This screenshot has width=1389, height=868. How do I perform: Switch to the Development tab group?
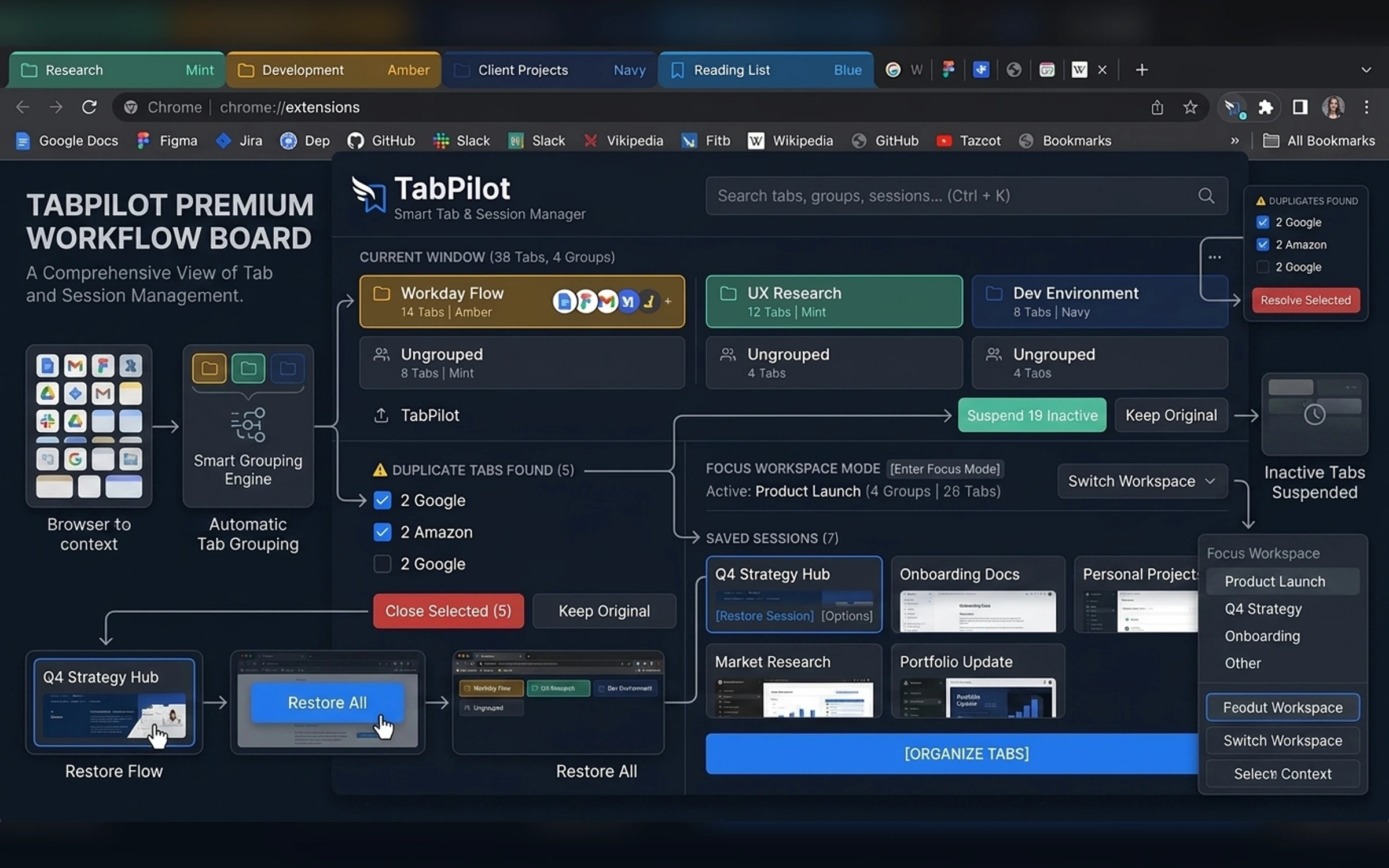click(333, 70)
